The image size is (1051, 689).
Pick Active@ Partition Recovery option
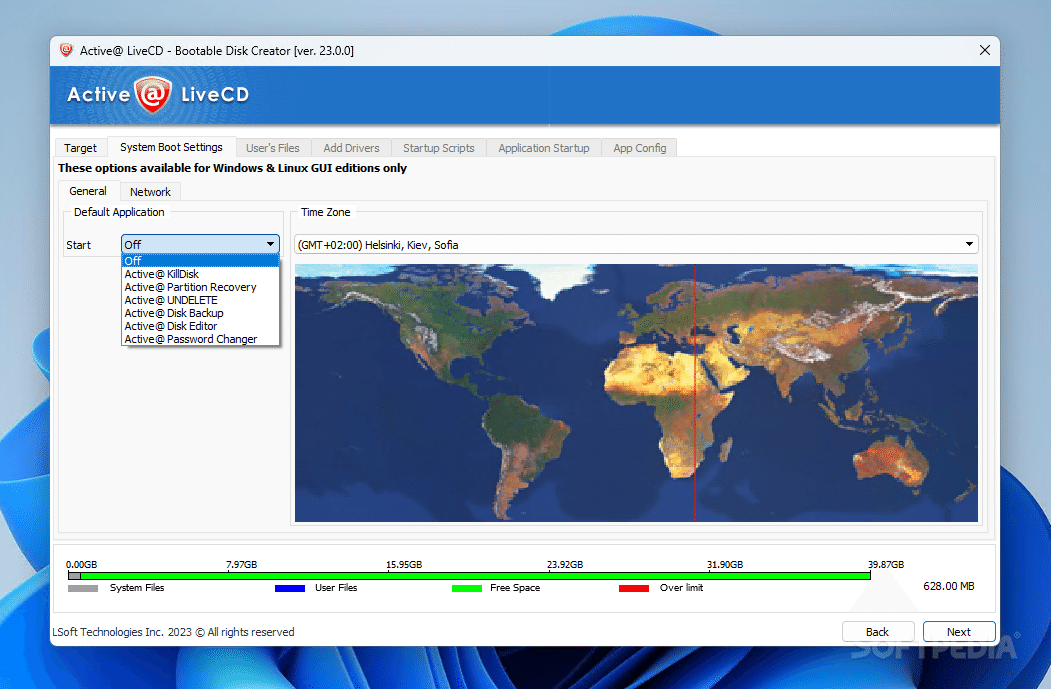[x=200, y=287]
